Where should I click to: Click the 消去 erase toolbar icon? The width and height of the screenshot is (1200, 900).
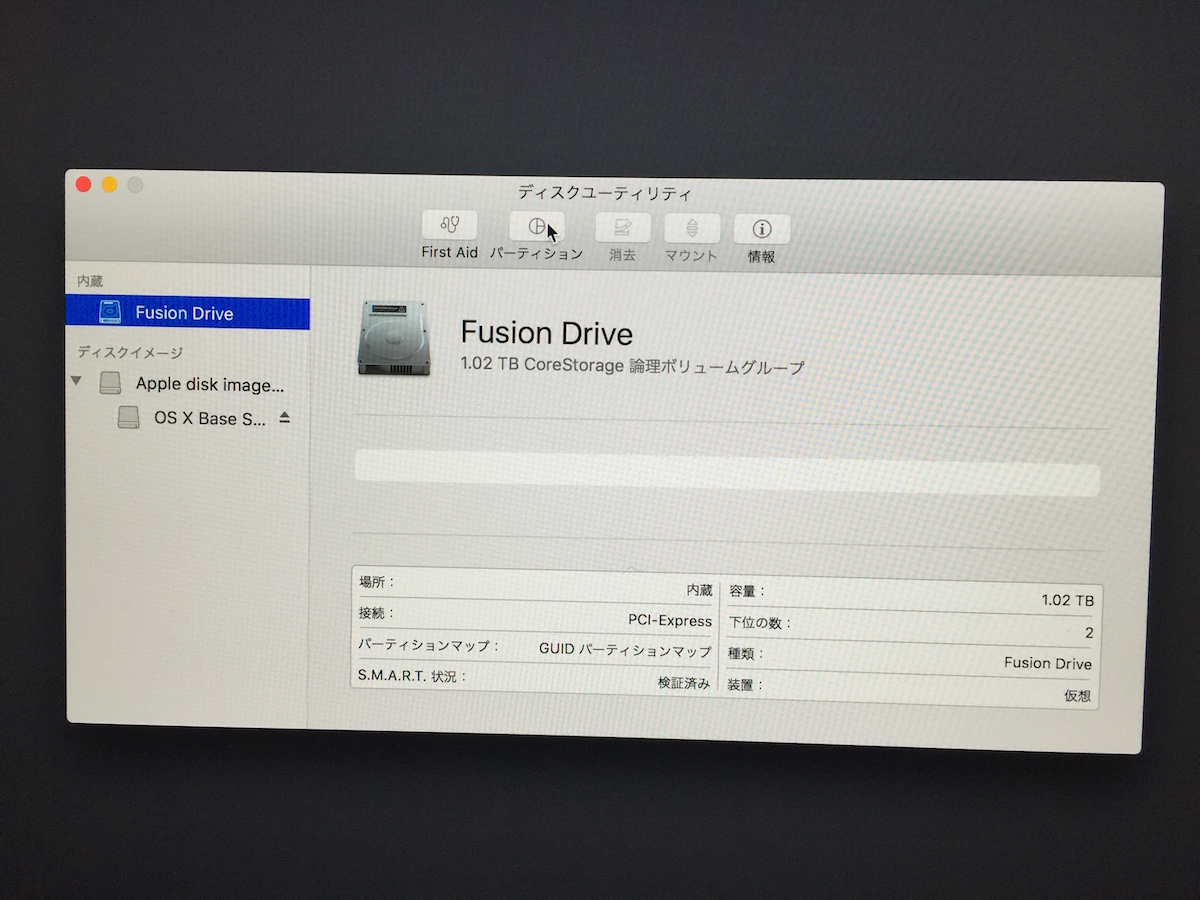(x=622, y=228)
